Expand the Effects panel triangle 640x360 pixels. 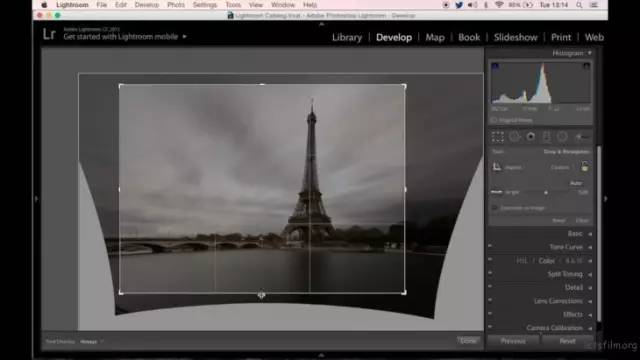(x=590, y=315)
